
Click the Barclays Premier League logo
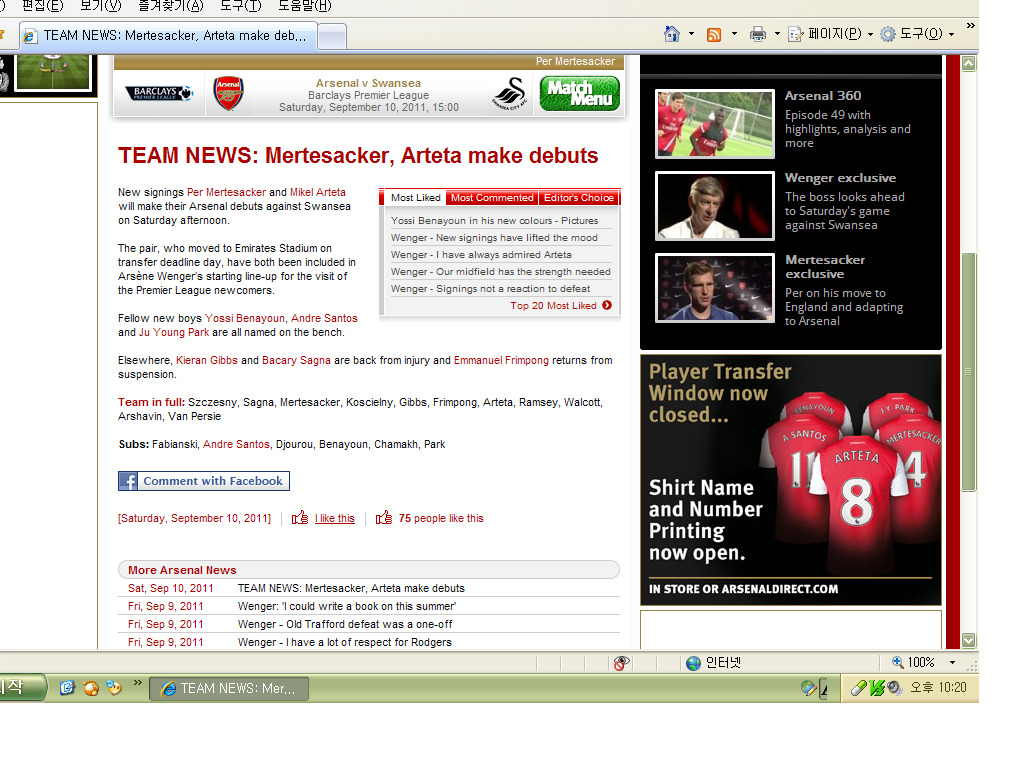[159, 93]
